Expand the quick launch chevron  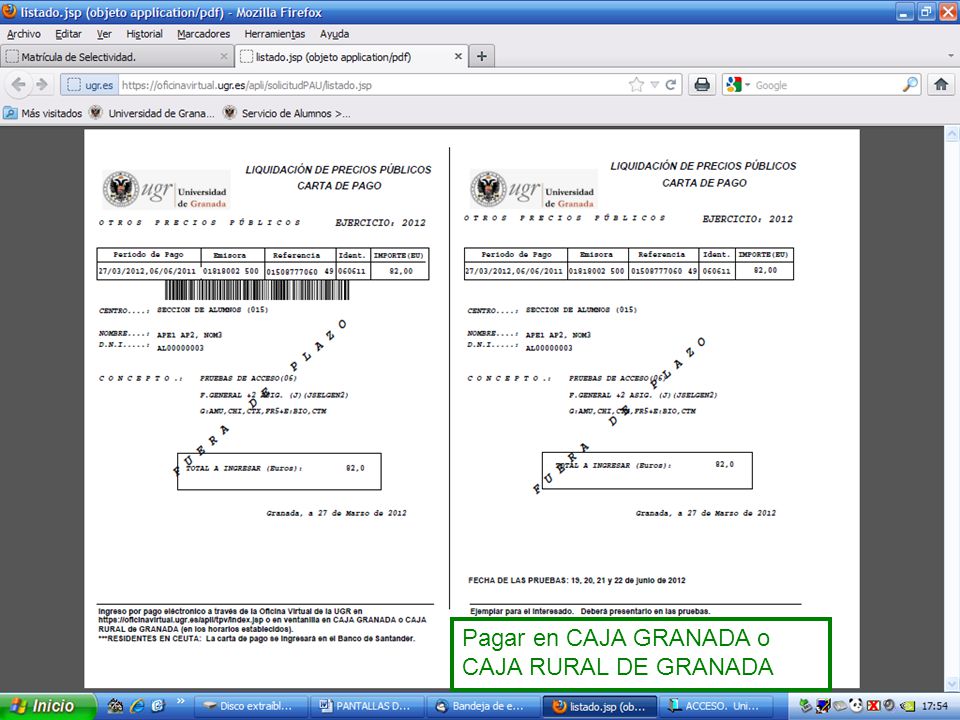[x=181, y=702]
